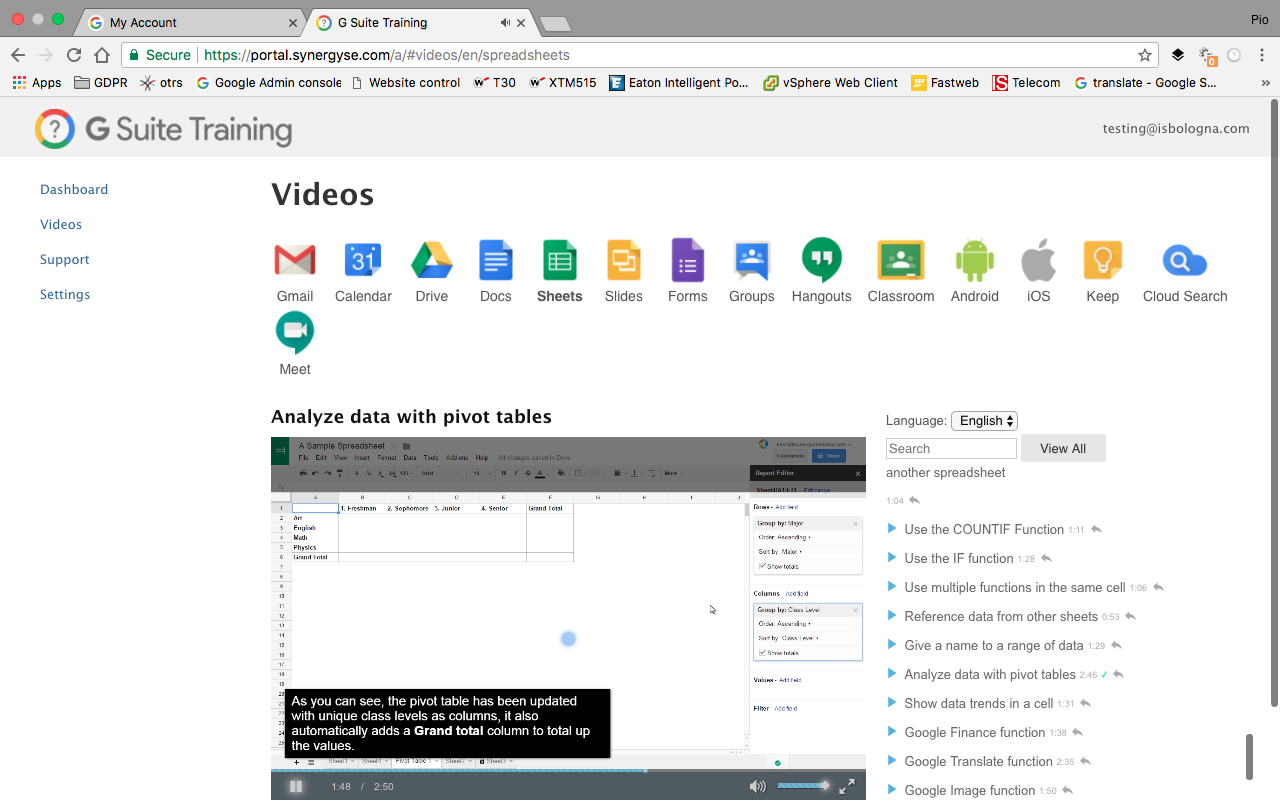1280x800 pixels.
Task: Open the Hangouts videos icon
Action: click(821, 260)
